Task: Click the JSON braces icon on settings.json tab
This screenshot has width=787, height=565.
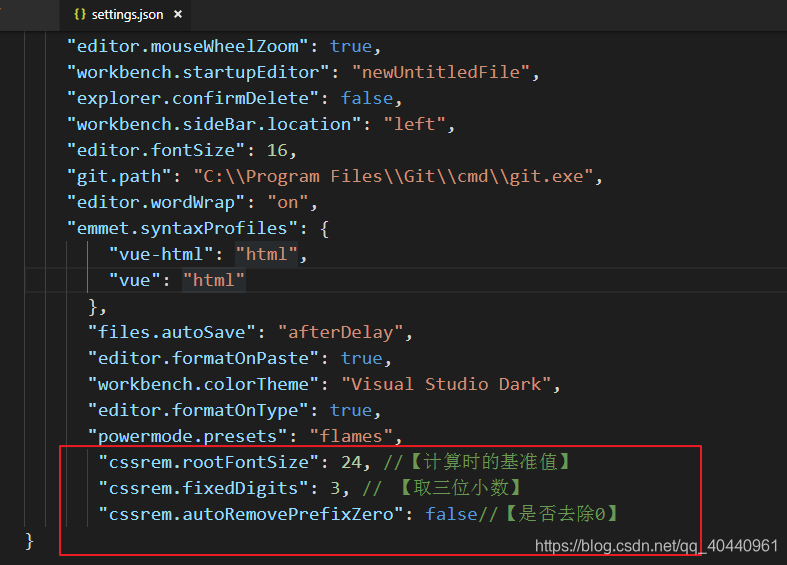Action: pos(79,15)
